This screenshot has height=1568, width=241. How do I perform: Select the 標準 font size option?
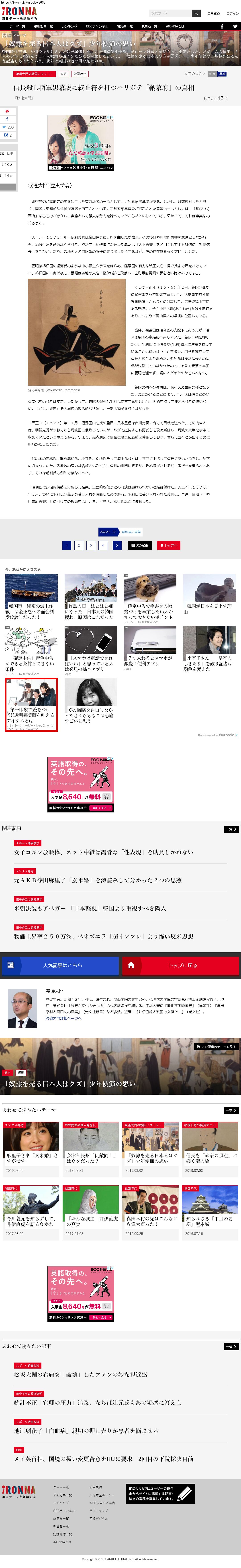(222, 74)
